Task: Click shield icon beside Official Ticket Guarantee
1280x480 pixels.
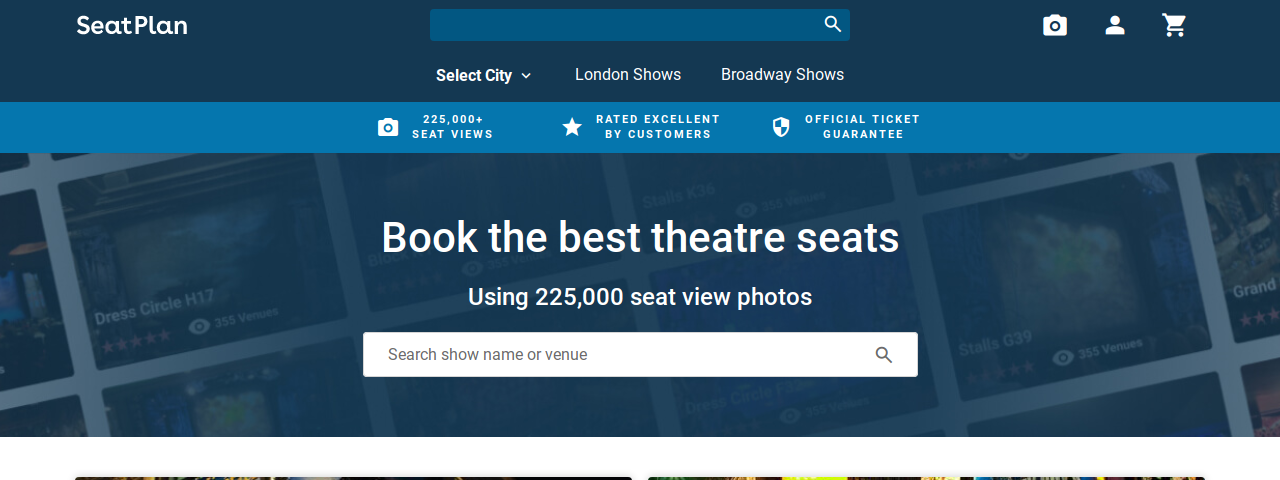Action: coord(781,127)
